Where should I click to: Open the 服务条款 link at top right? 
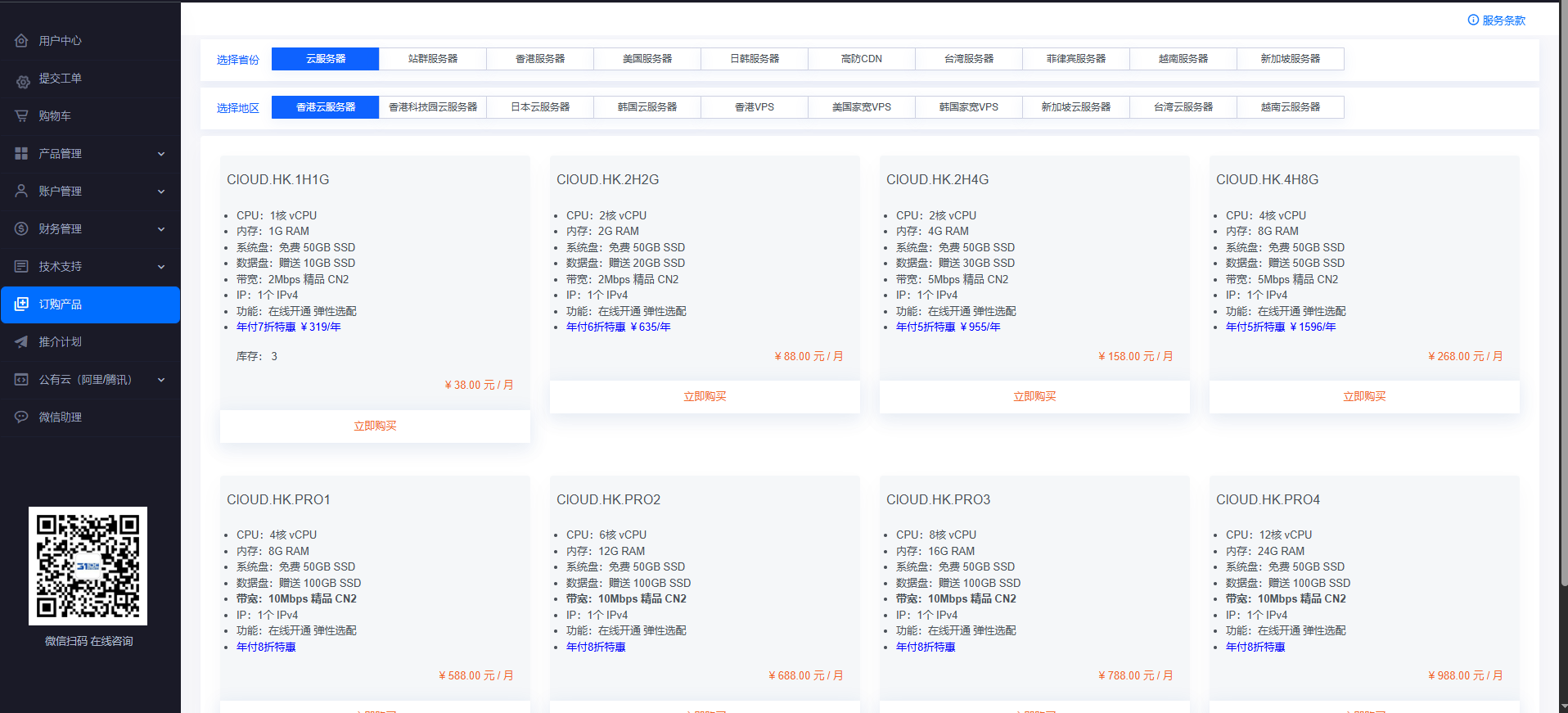1497,20
